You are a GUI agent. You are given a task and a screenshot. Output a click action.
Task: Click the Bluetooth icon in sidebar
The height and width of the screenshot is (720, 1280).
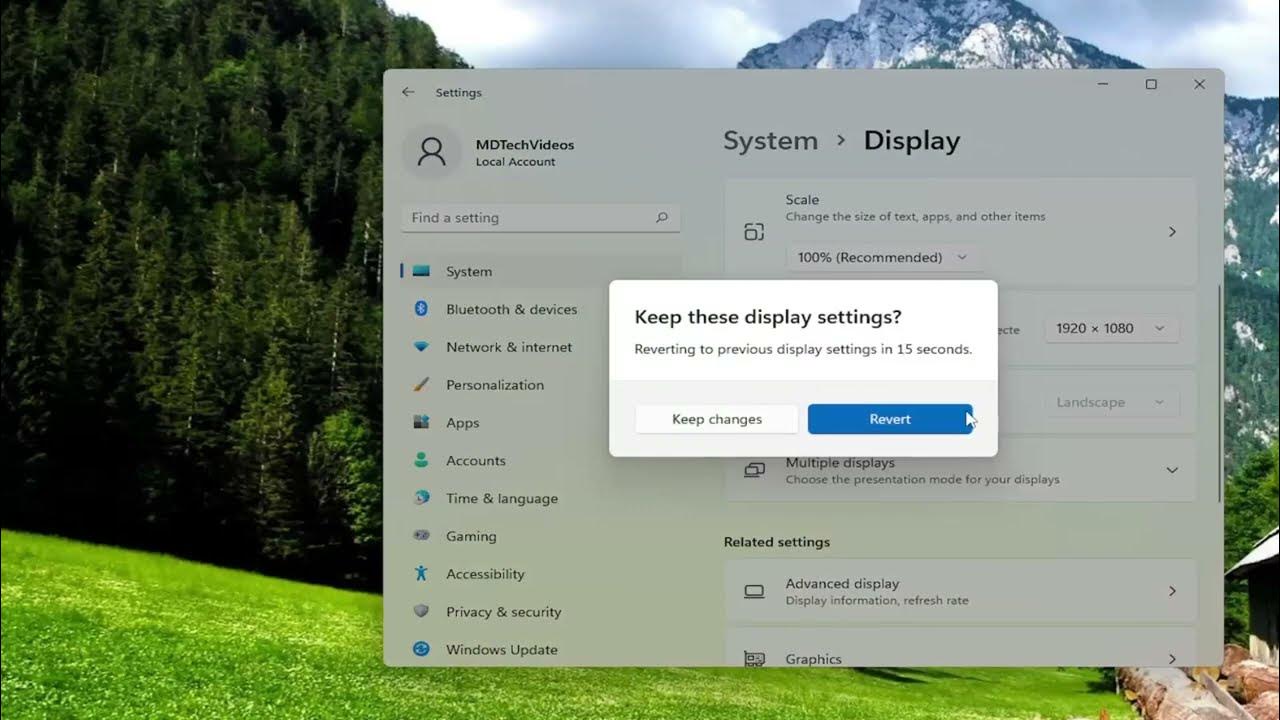click(x=422, y=309)
